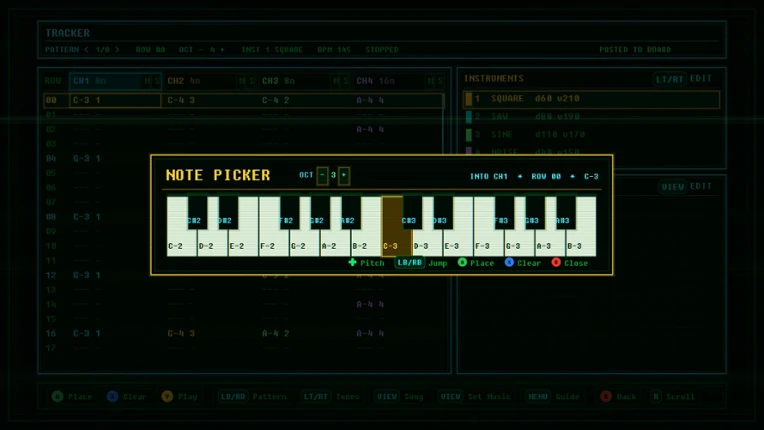Select instrument 3 SINE row
This screenshot has width=764, height=430.
click(x=591, y=134)
